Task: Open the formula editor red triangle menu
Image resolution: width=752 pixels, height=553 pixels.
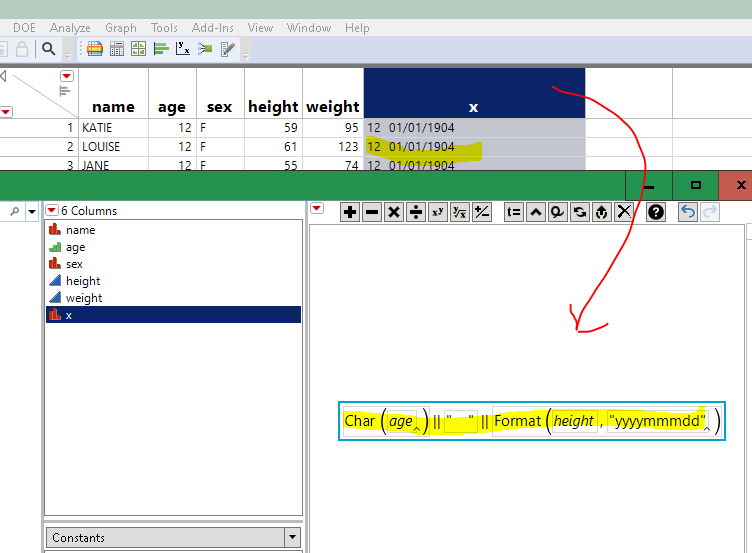Action: [x=317, y=208]
